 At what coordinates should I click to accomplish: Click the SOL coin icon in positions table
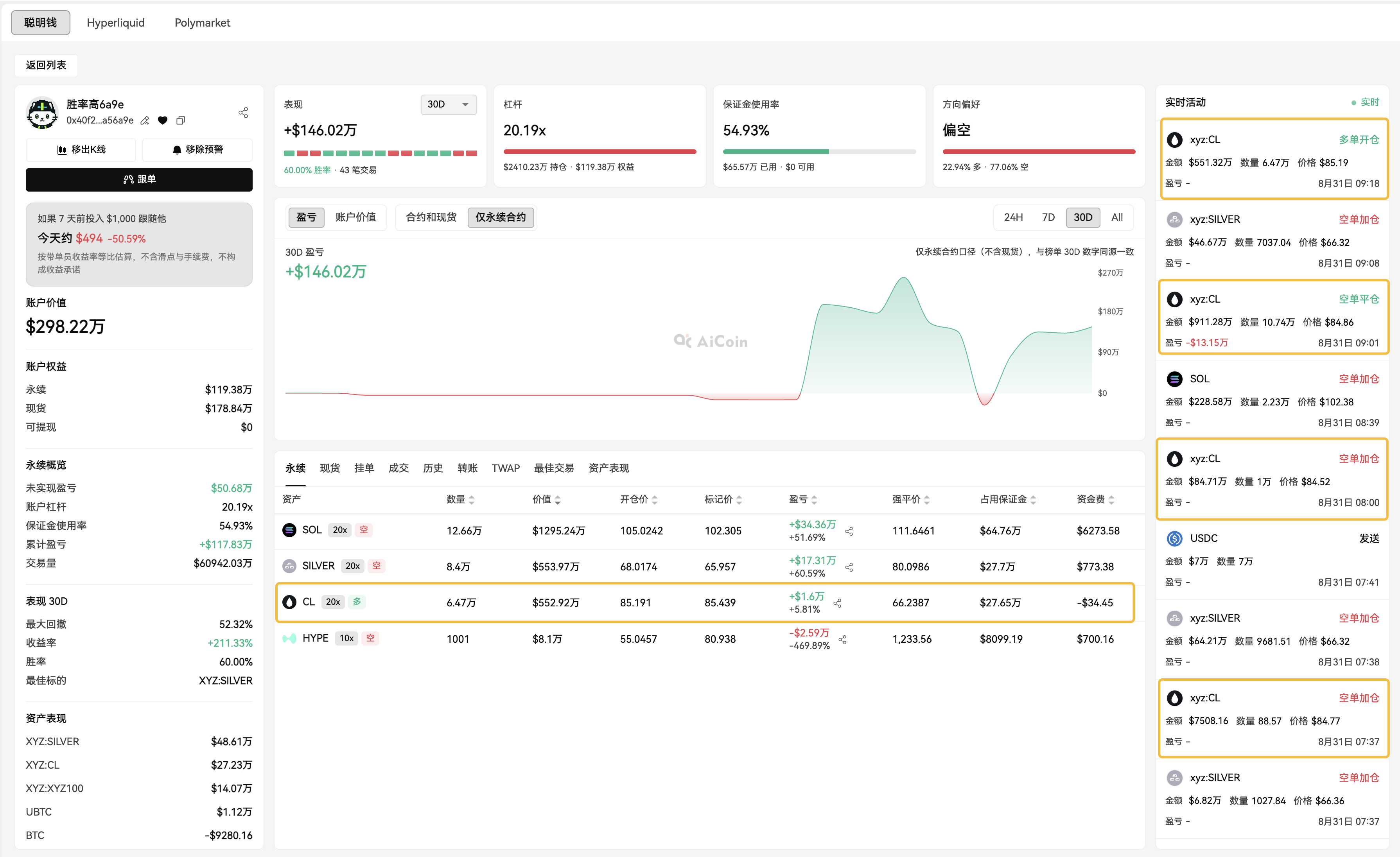(x=289, y=531)
